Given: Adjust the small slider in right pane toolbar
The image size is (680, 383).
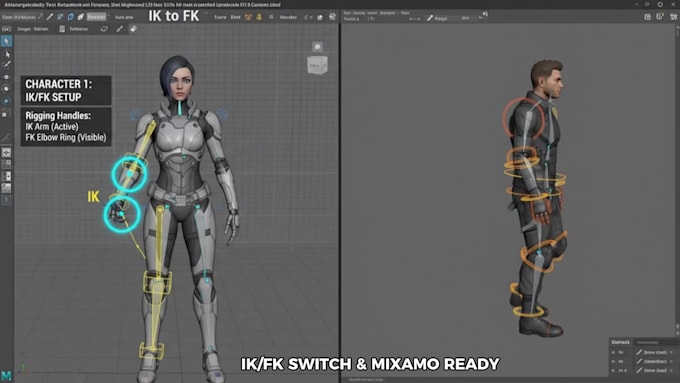Looking at the screenshot, I should (415, 19).
